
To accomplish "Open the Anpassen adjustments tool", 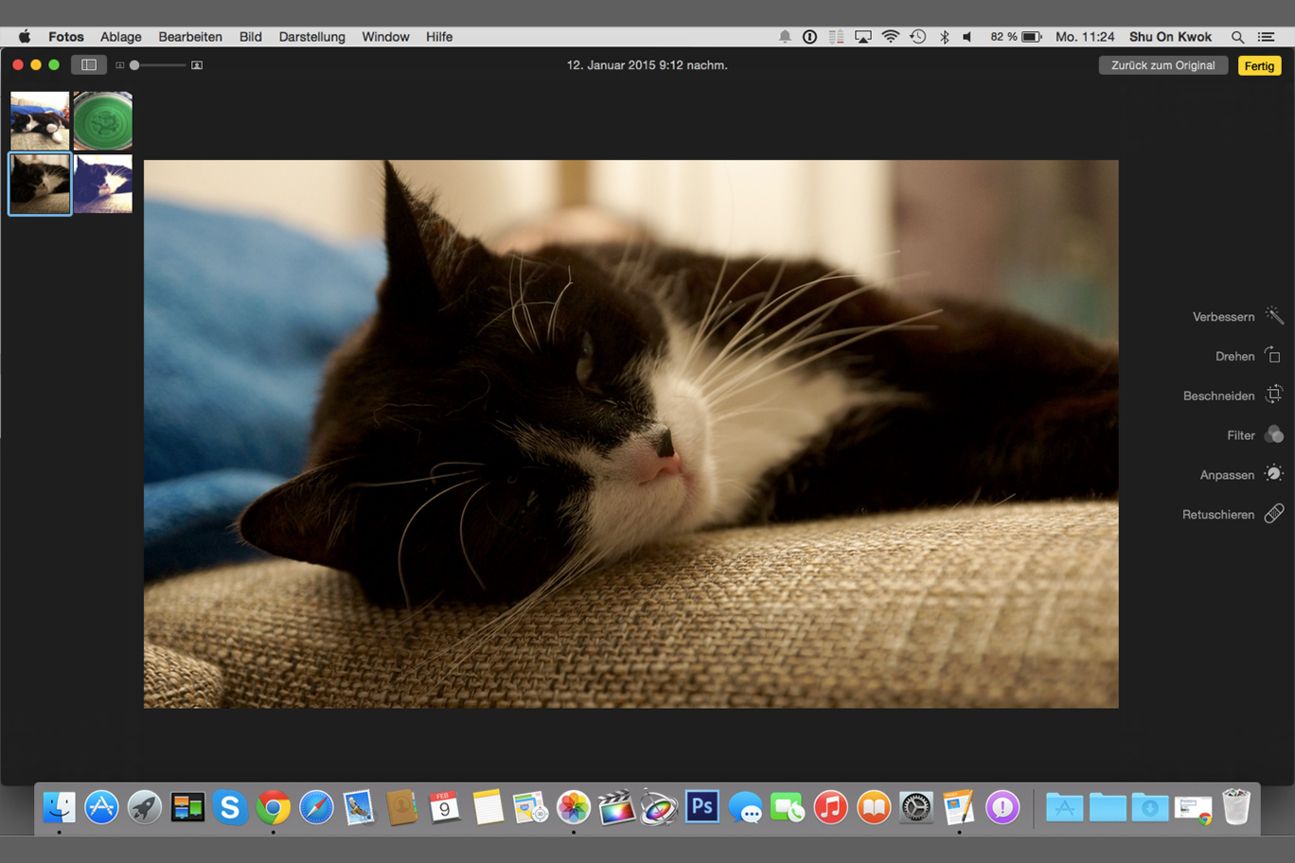I will point(1242,474).
